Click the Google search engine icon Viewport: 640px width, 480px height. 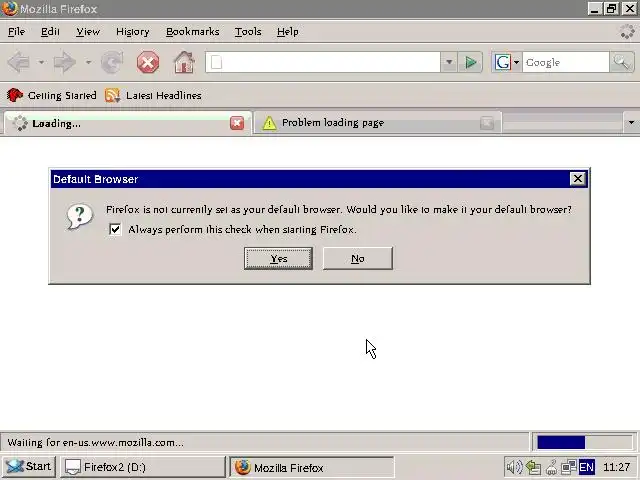tap(502, 62)
